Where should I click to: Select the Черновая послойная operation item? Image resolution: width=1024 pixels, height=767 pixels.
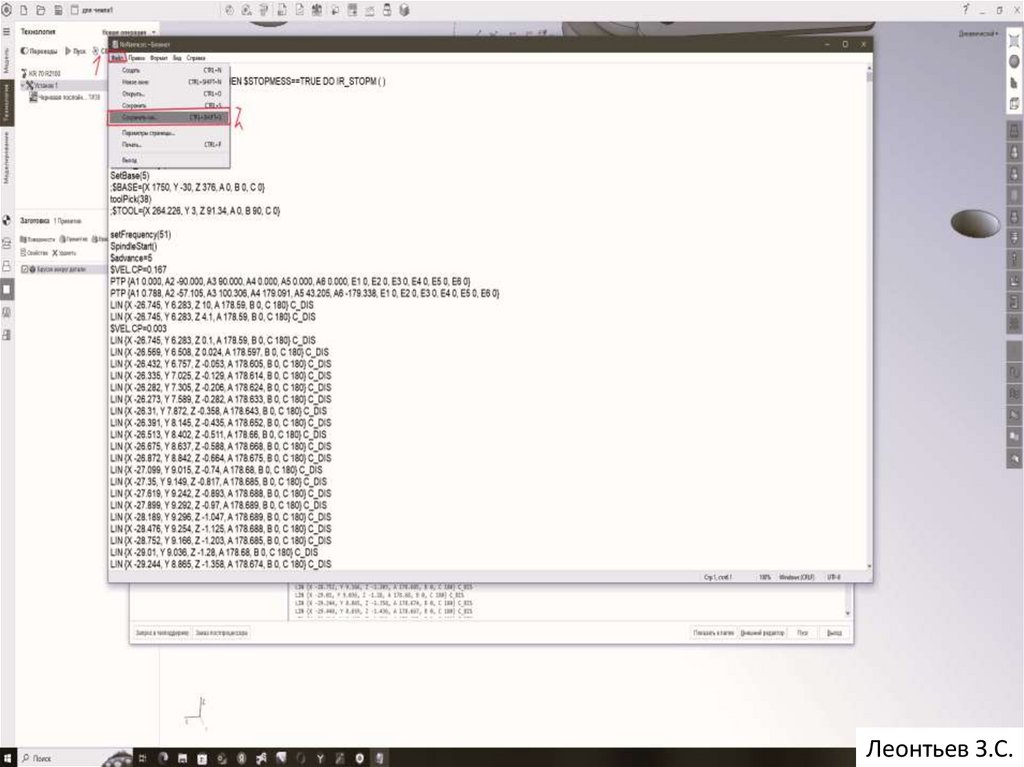[64, 97]
